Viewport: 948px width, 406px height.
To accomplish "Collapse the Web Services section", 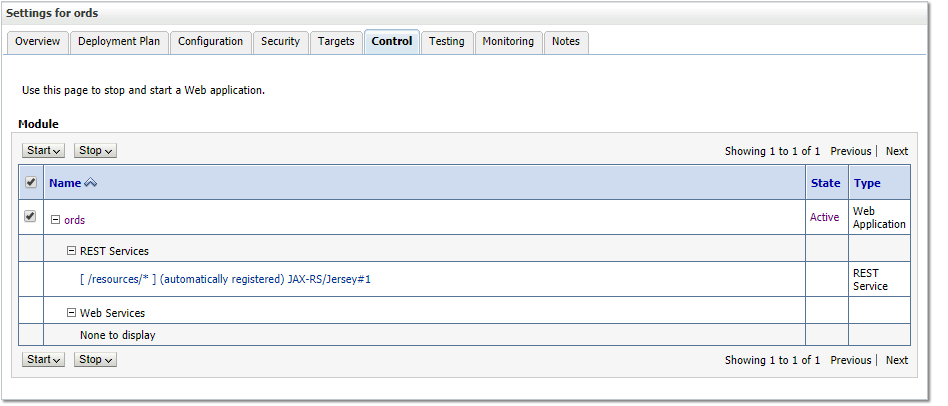I will pyautogui.click(x=71, y=314).
